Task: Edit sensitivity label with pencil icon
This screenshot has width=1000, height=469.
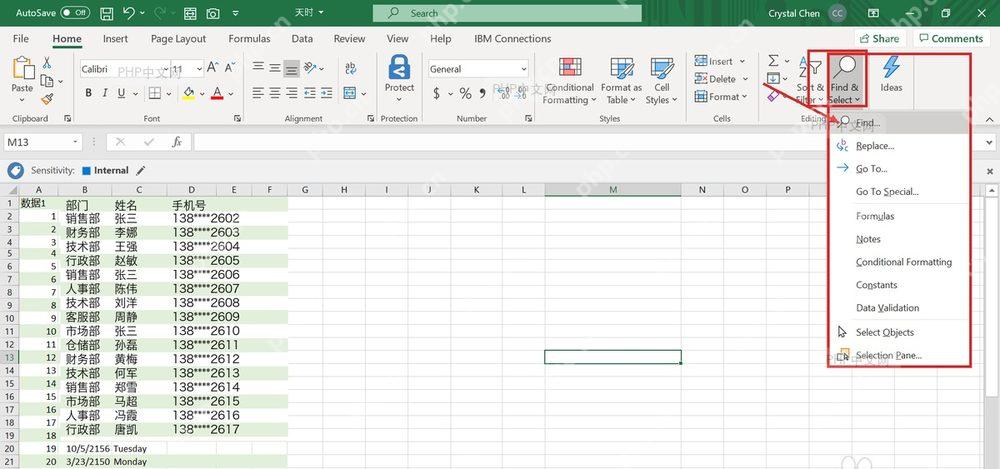Action: click(x=141, y=170)
